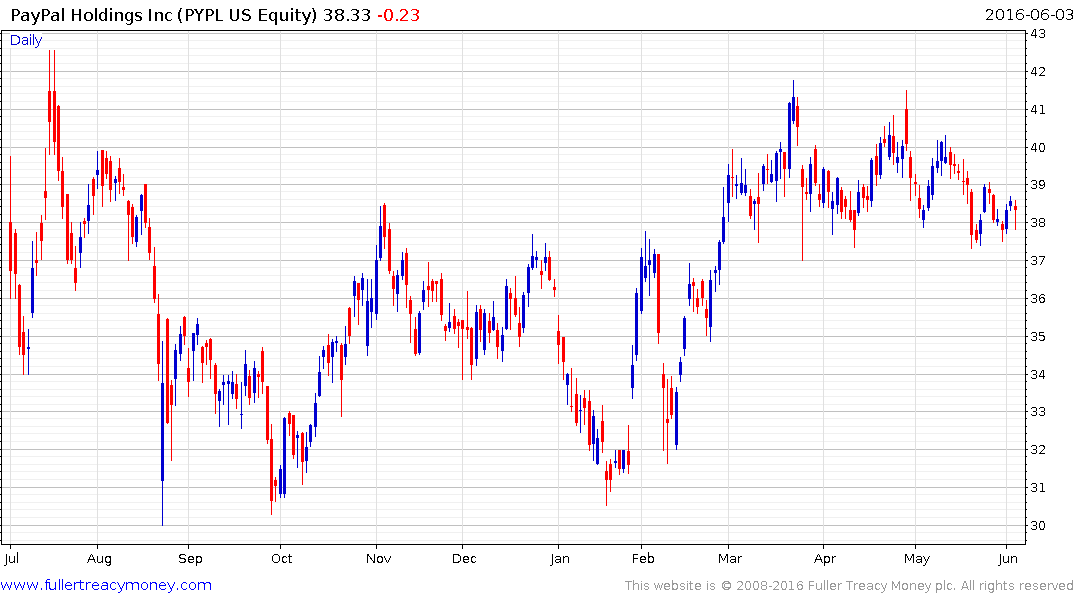Click the 33 price axis label
The image size is (1075, 600).
click(1037, 411)
